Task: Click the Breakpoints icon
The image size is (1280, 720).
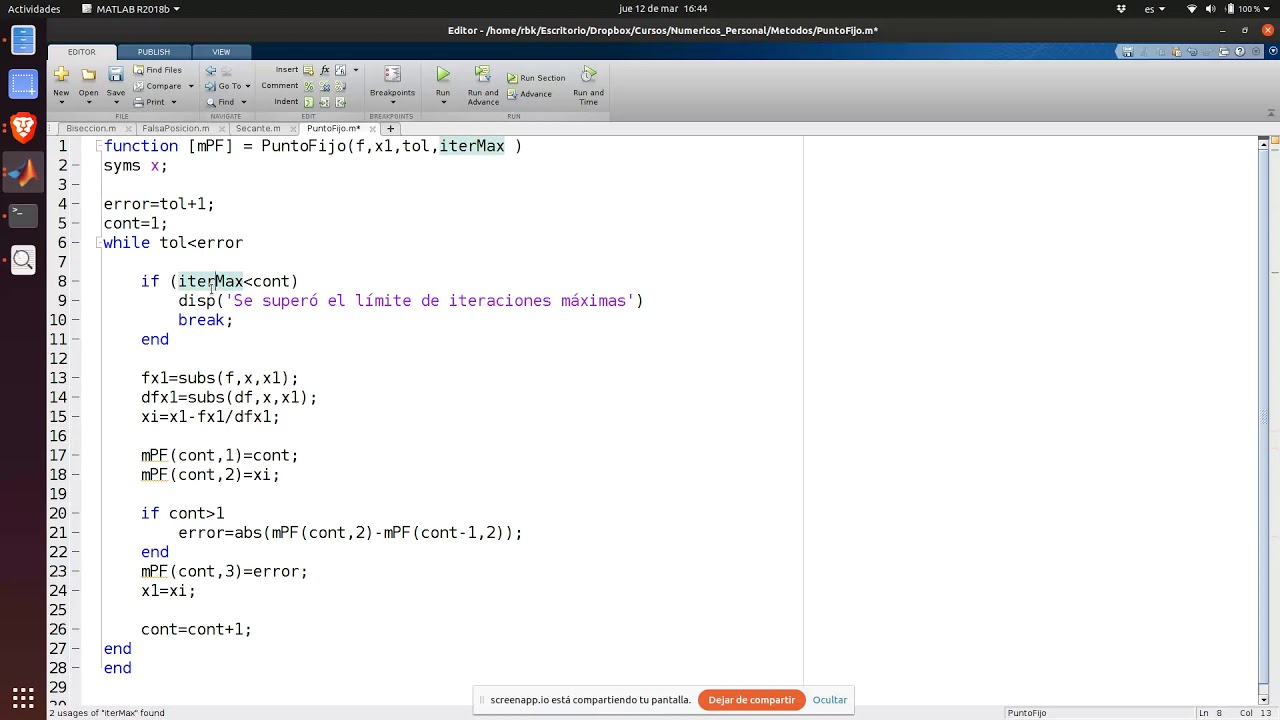Action: pos(392,75)
